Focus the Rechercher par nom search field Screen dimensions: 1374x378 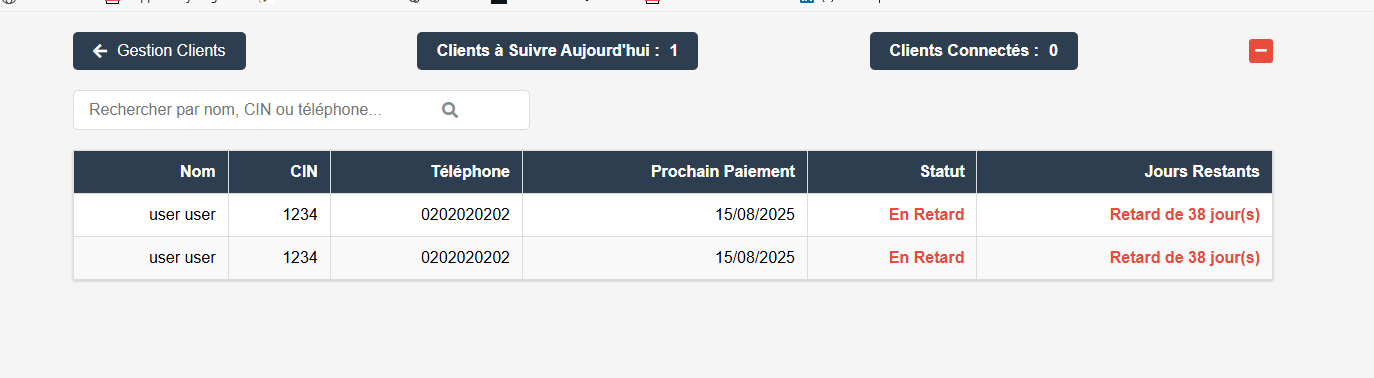pyautogui.click(x=301, y=110)
